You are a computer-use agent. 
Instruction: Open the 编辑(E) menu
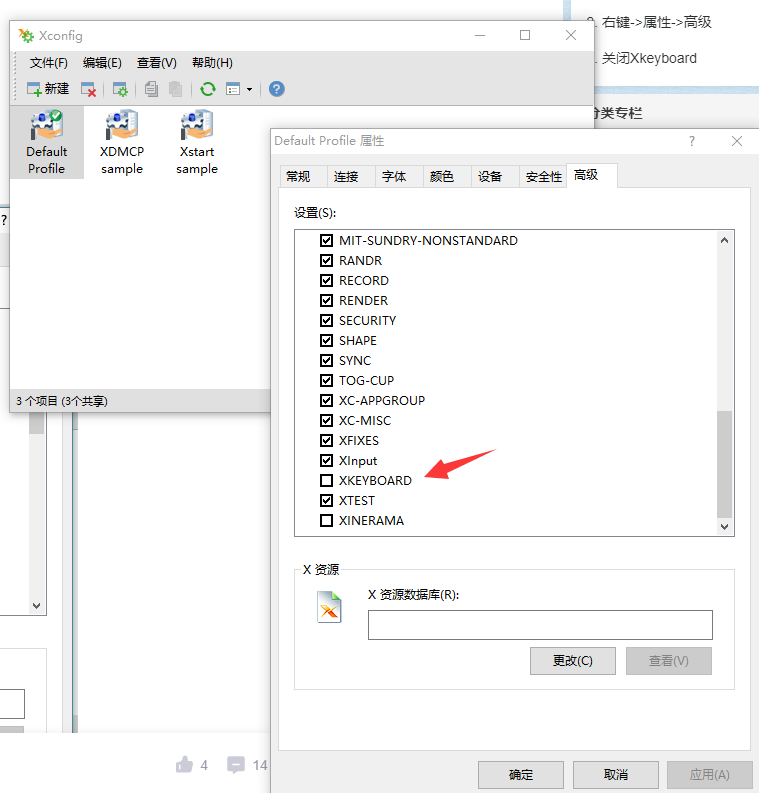(102, 63)
